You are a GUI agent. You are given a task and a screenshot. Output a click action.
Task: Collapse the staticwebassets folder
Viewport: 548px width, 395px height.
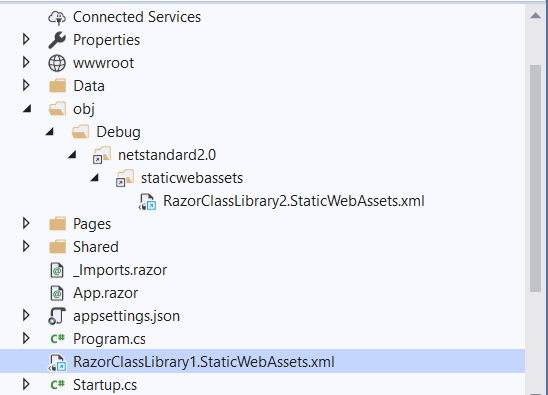click(95, 178)
